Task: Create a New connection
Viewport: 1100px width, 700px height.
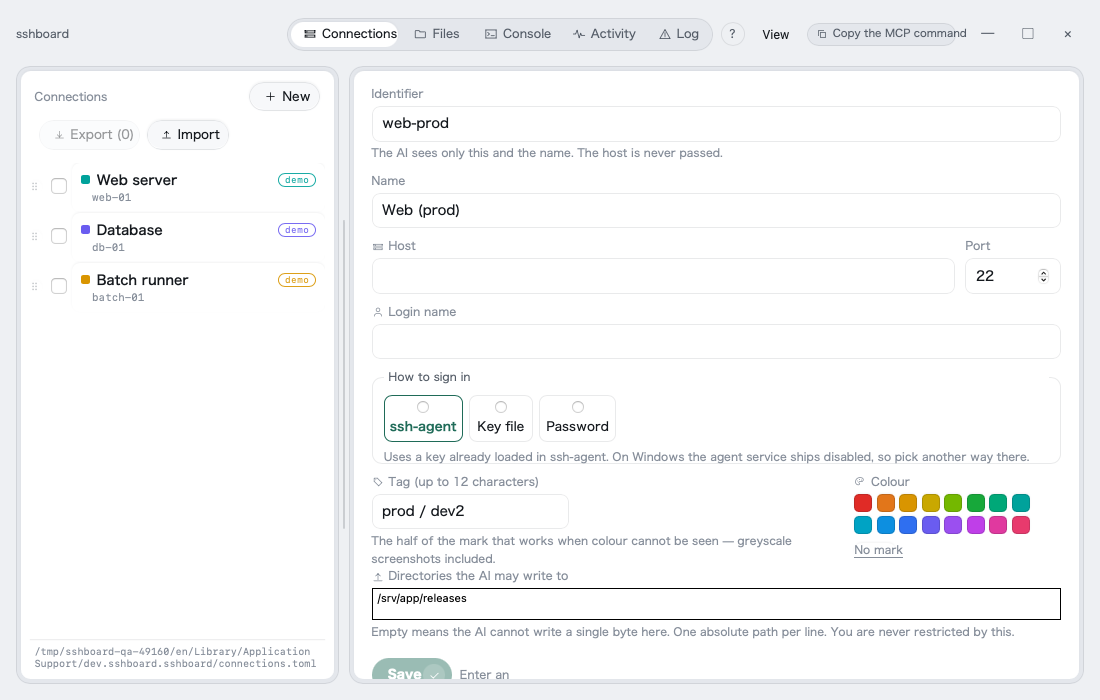Action: tap(285, 97)
